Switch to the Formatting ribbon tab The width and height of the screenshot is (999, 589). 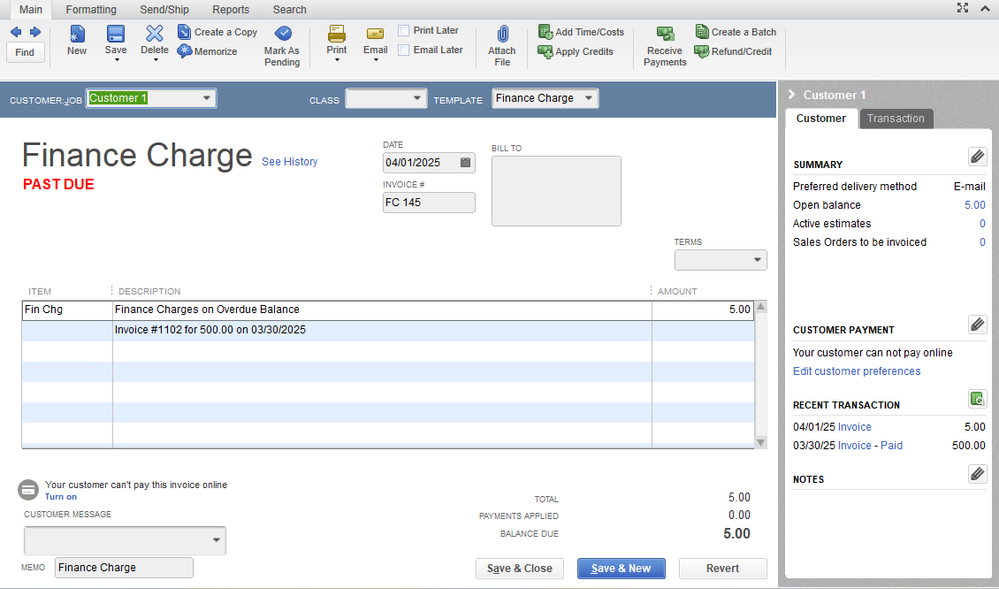(x=91, y=10)
